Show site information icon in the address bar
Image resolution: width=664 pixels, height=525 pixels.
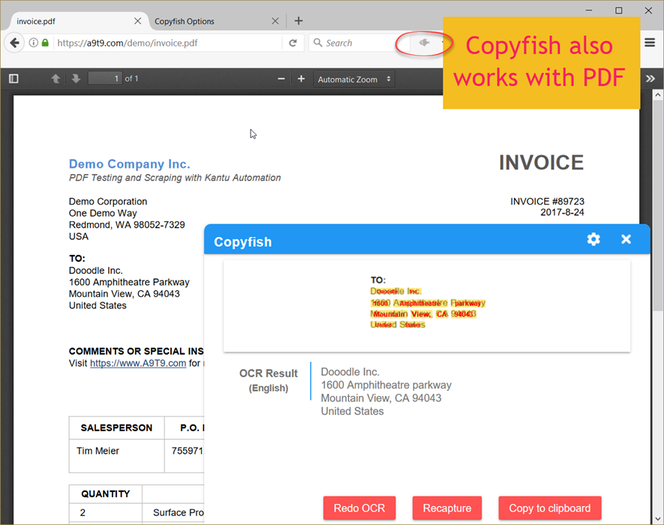click(33, 43)
